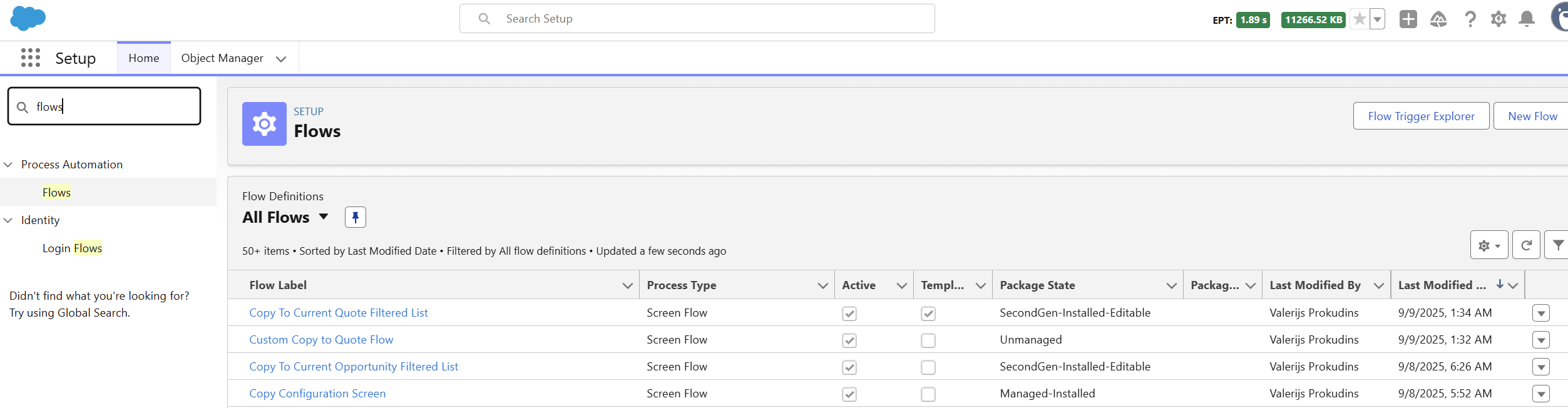Click the Quick Find box containing flows
1568x408 pixels.
(x=104, y=106)
